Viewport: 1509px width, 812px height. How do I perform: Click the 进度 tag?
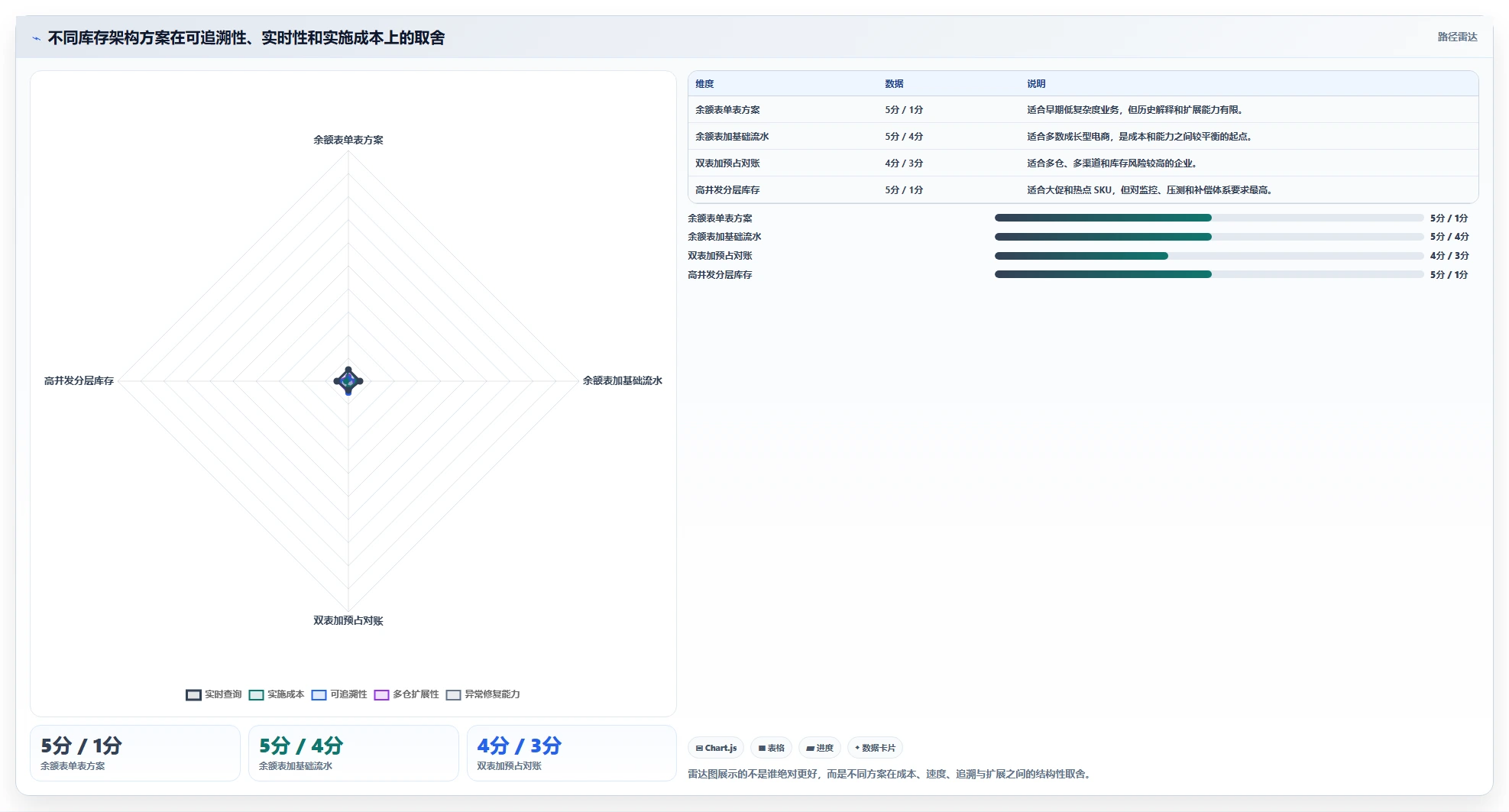[x=820, y=748]
